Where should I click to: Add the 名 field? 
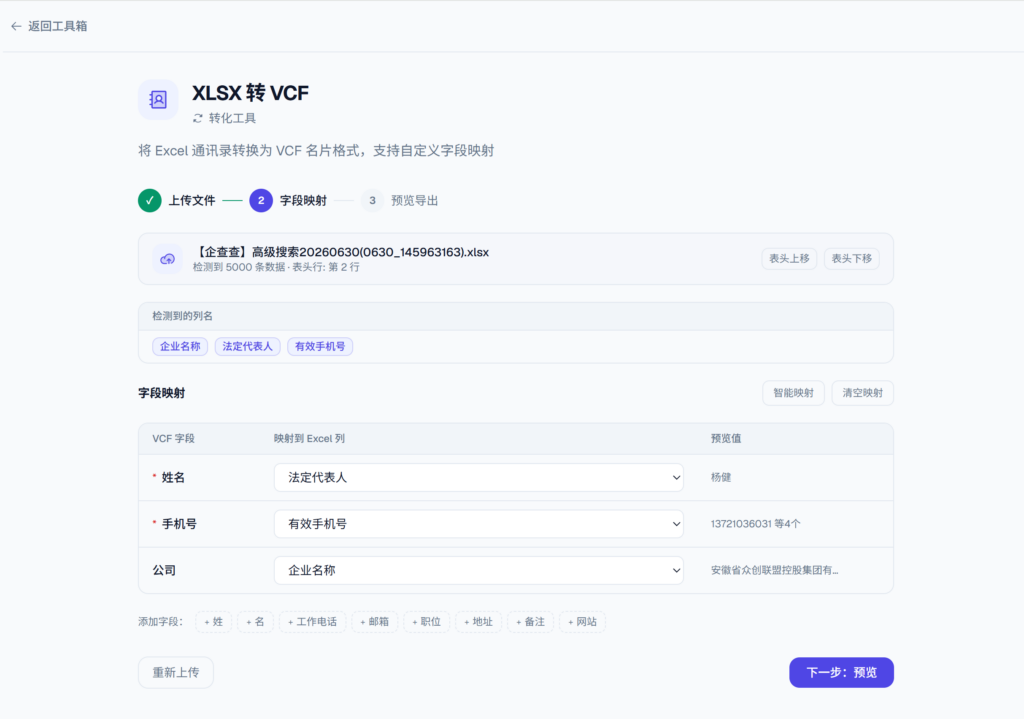(x=255, y=622)
